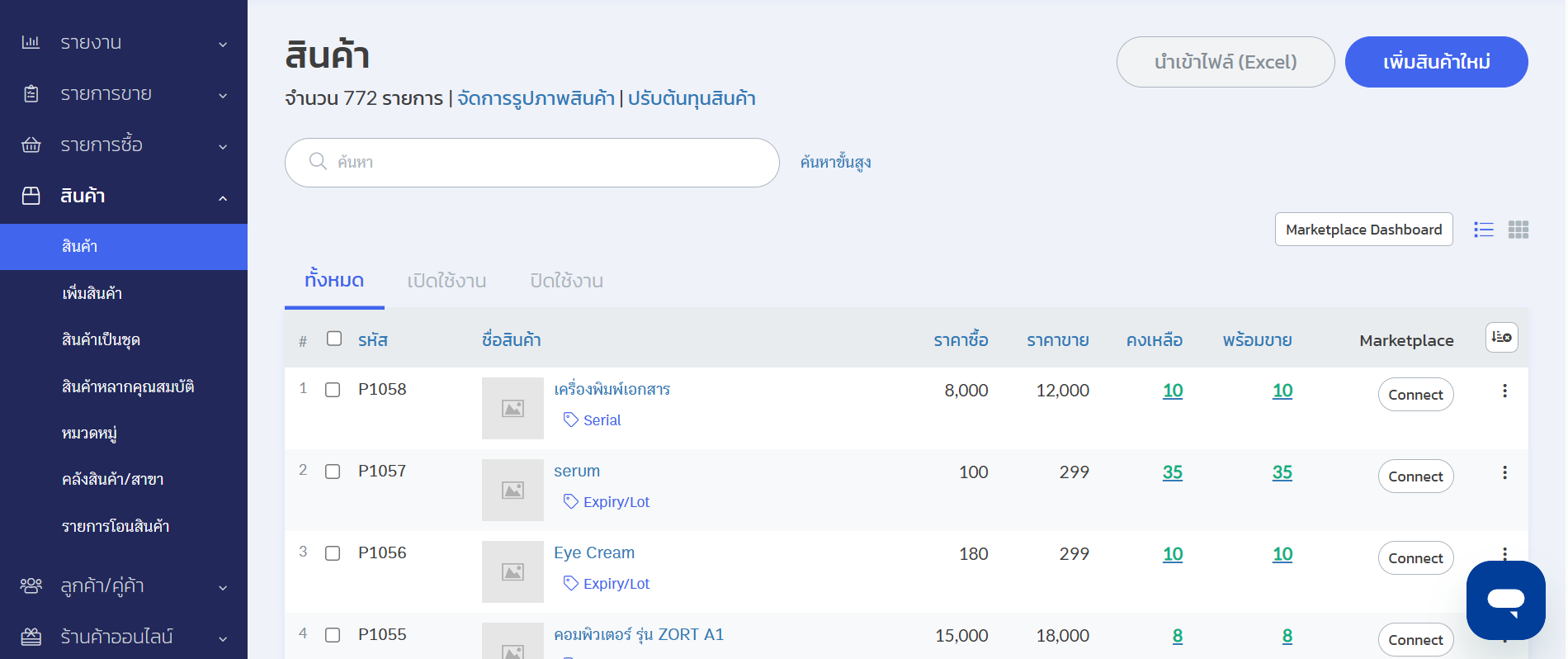Open three-dot menu for product P1058
The height and width of the screenshot is (659, 1568).
[1504, 391]
